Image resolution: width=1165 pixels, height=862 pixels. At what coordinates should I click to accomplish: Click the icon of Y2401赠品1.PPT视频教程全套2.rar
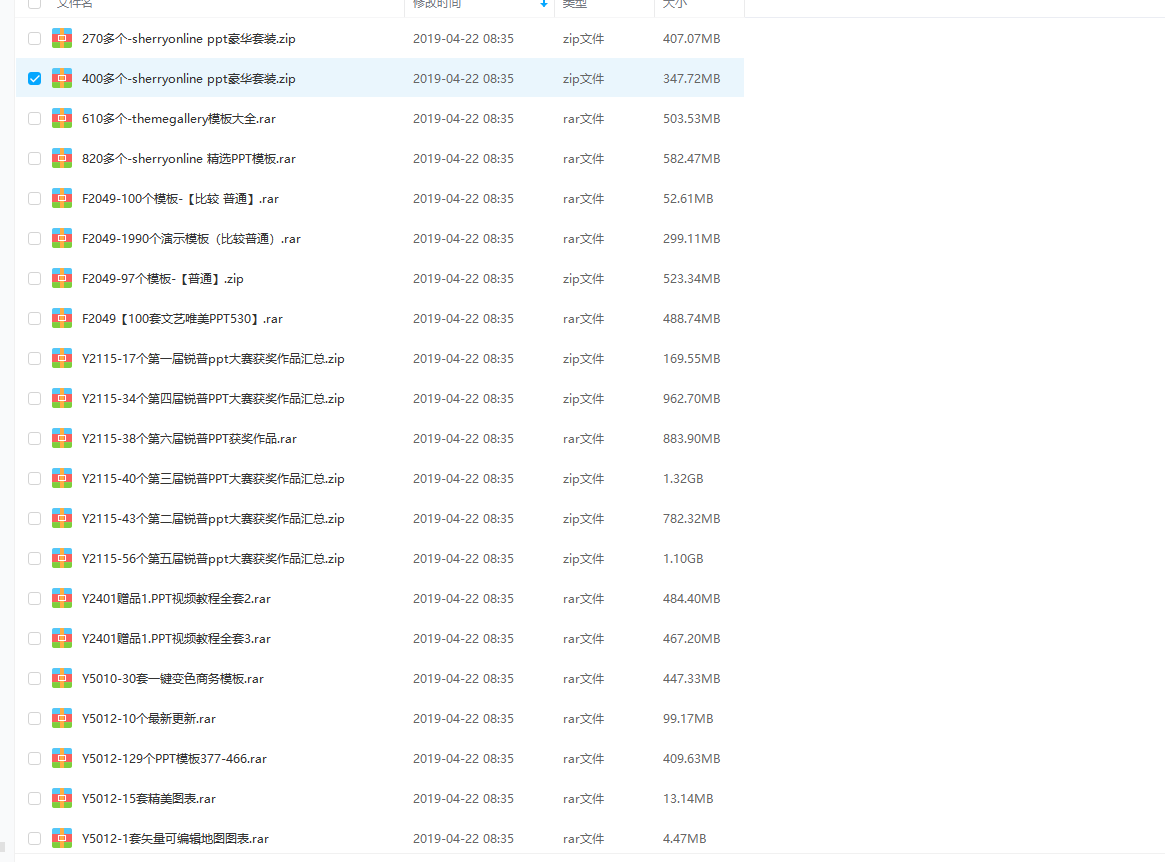pyautogui.click(x=62, y=598)
